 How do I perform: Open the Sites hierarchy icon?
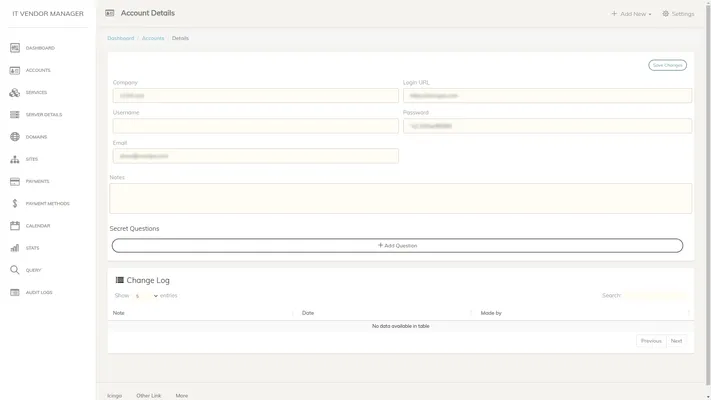15,159
